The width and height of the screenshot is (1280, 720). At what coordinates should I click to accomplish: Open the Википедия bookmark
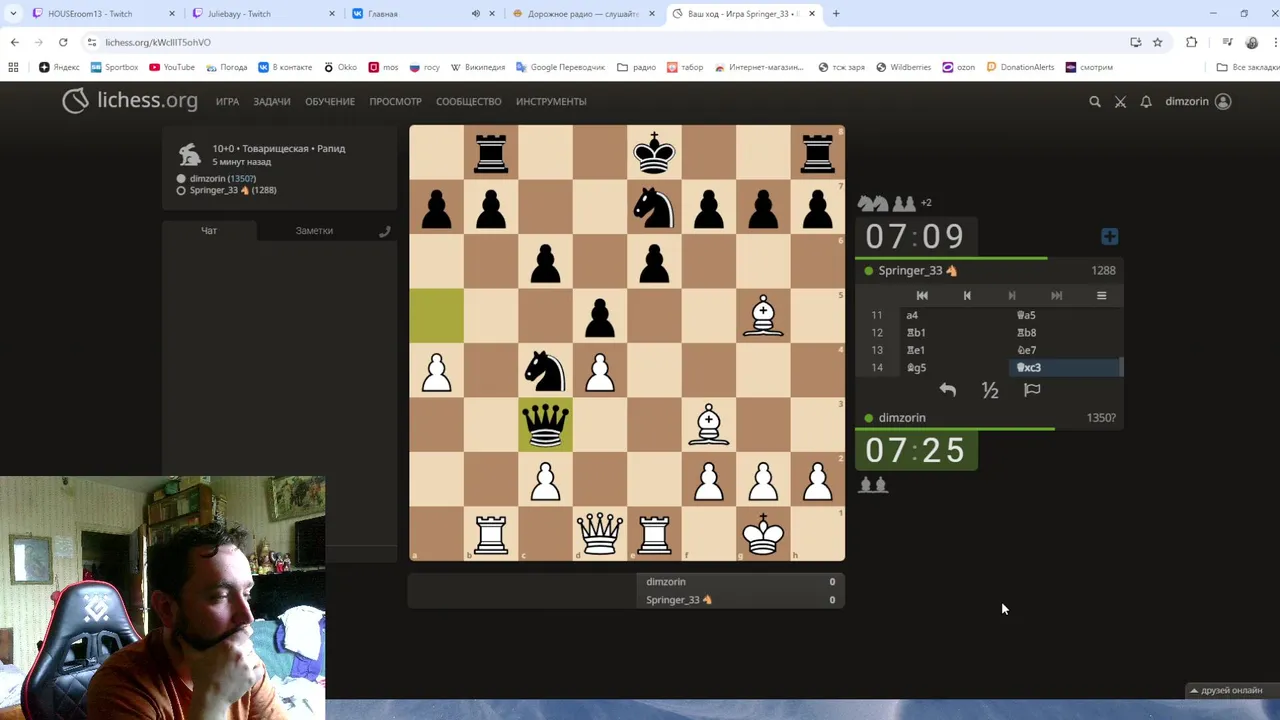478,67
